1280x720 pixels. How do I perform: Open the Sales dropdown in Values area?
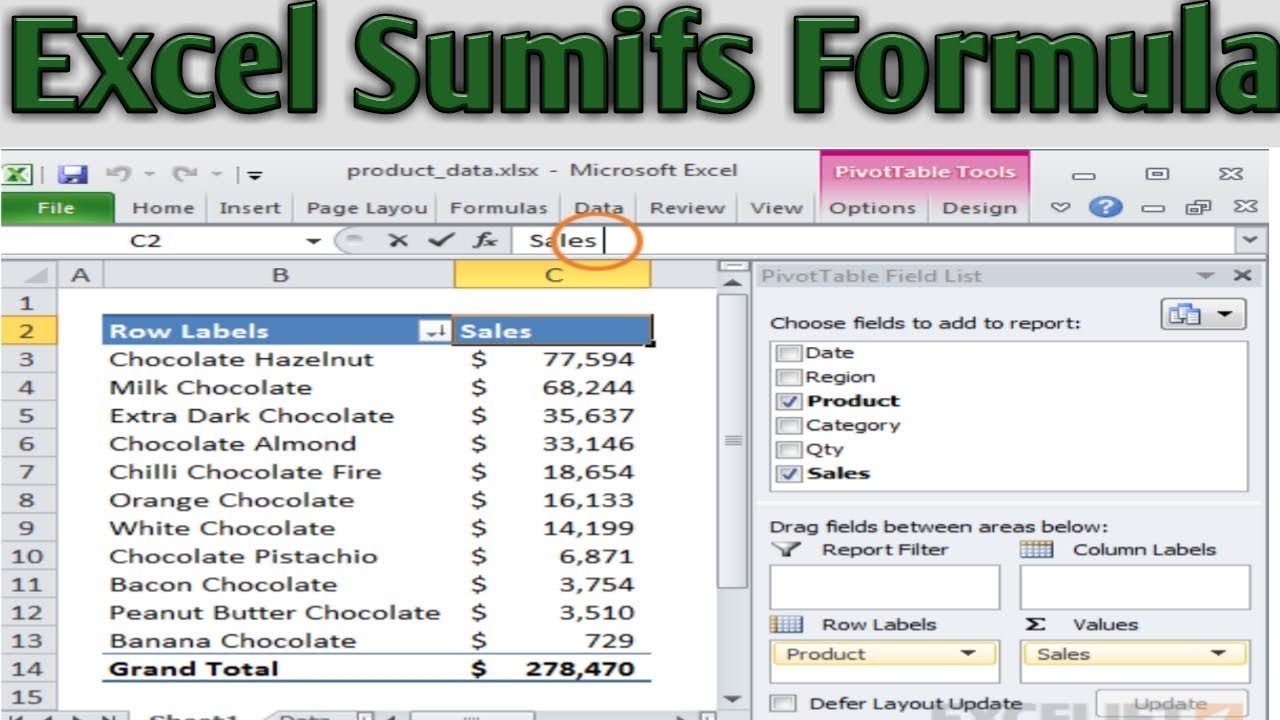[x=1218, y=654]
